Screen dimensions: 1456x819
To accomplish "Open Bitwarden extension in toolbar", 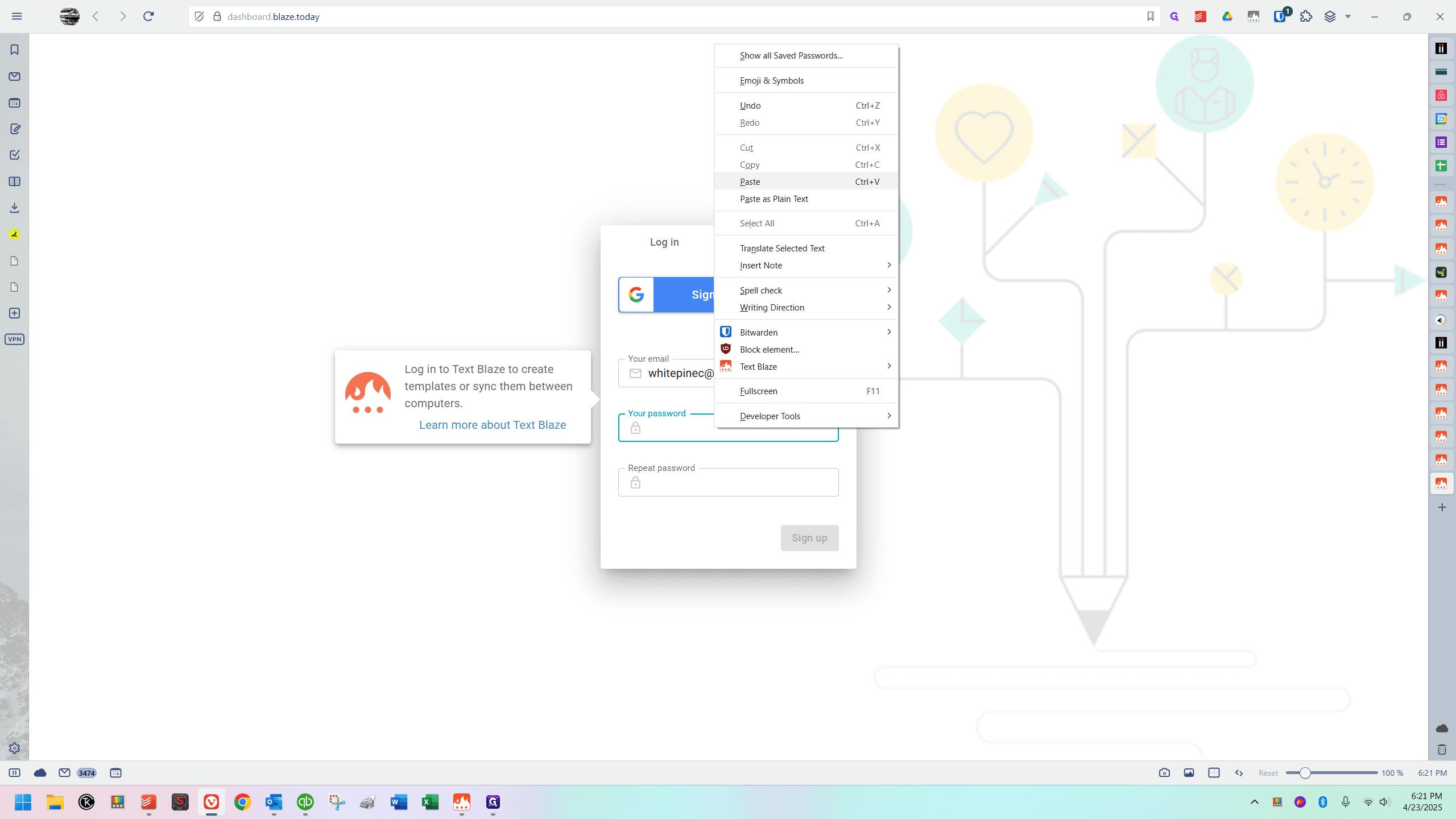I will coord(1280,16).
